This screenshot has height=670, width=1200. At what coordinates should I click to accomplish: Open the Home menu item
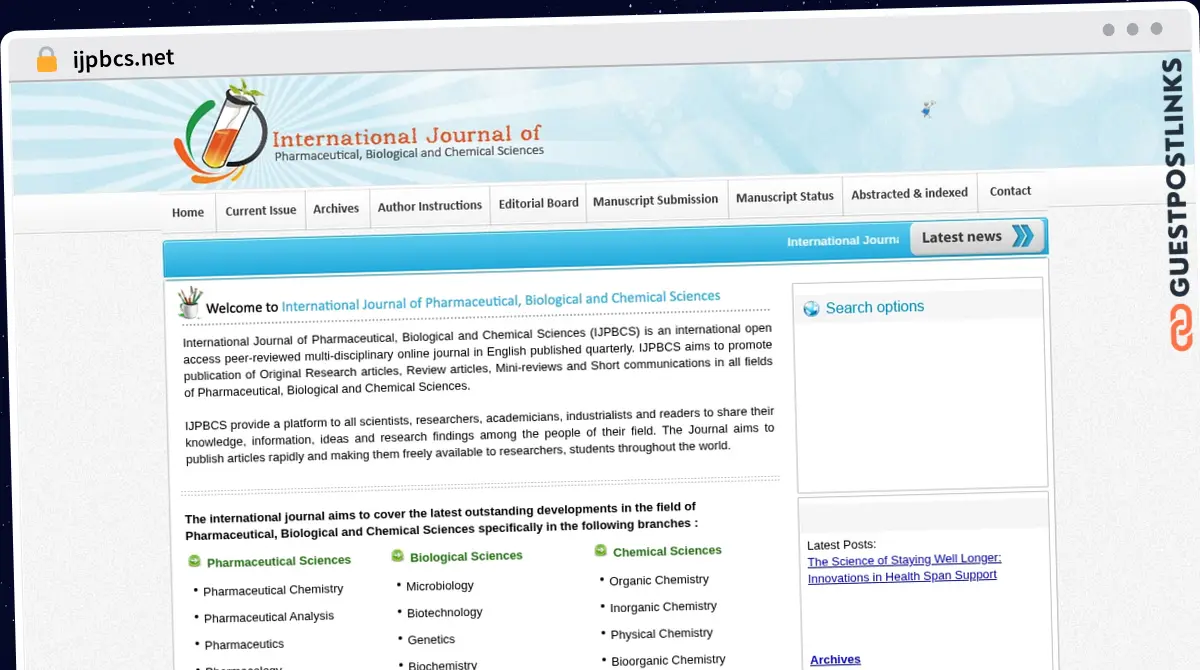[x=187, y=212]
